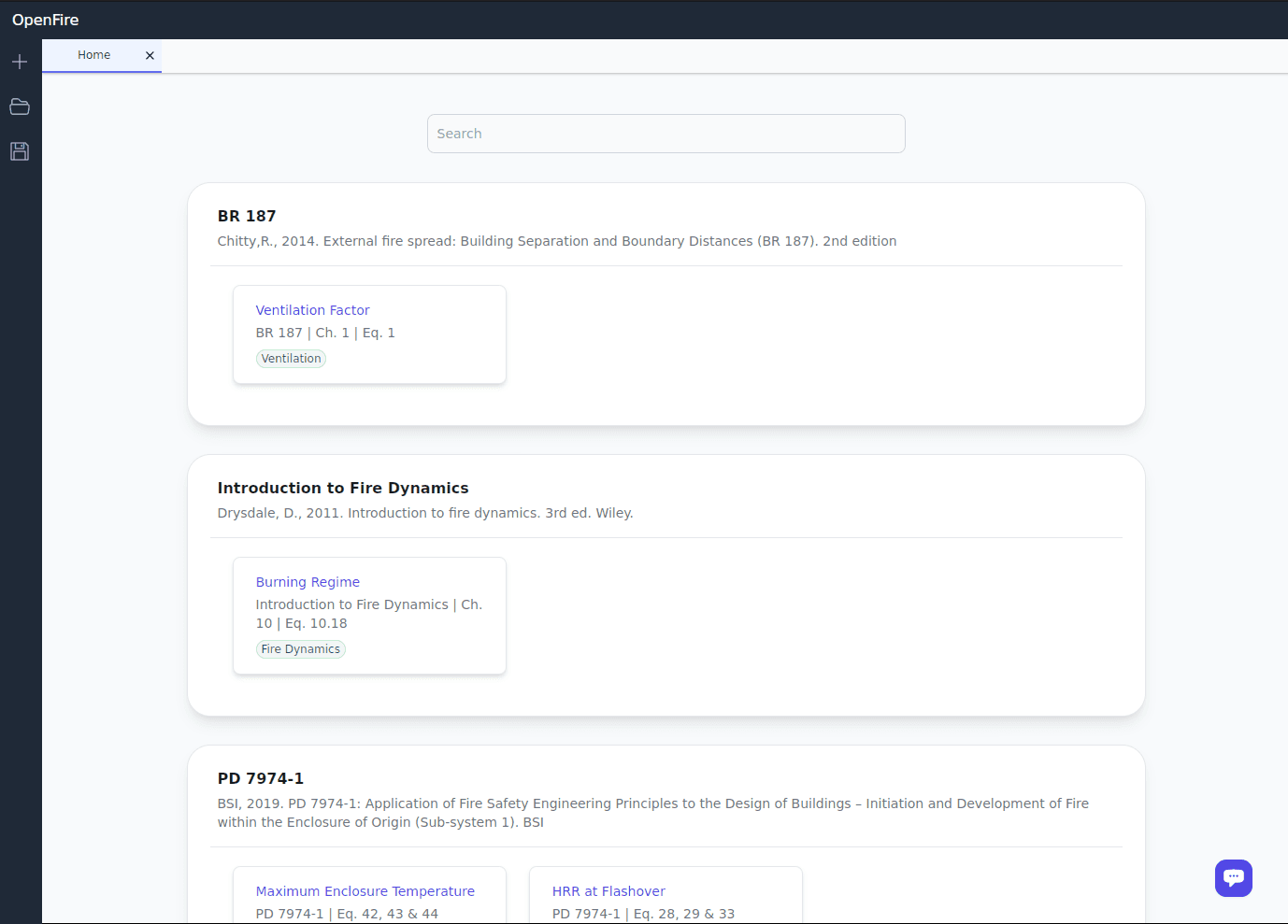
Task: Click the Chitty, R., 2014 citation text
Action: (557, 241)
